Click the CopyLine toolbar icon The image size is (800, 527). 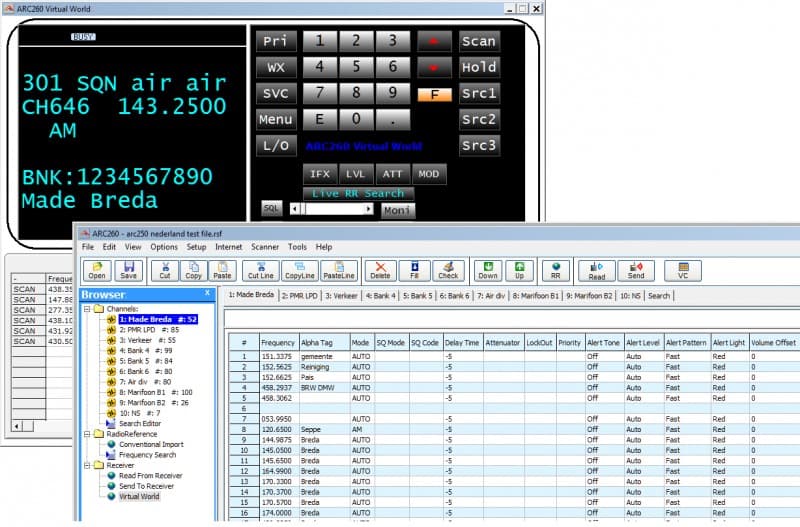[299, 270]
